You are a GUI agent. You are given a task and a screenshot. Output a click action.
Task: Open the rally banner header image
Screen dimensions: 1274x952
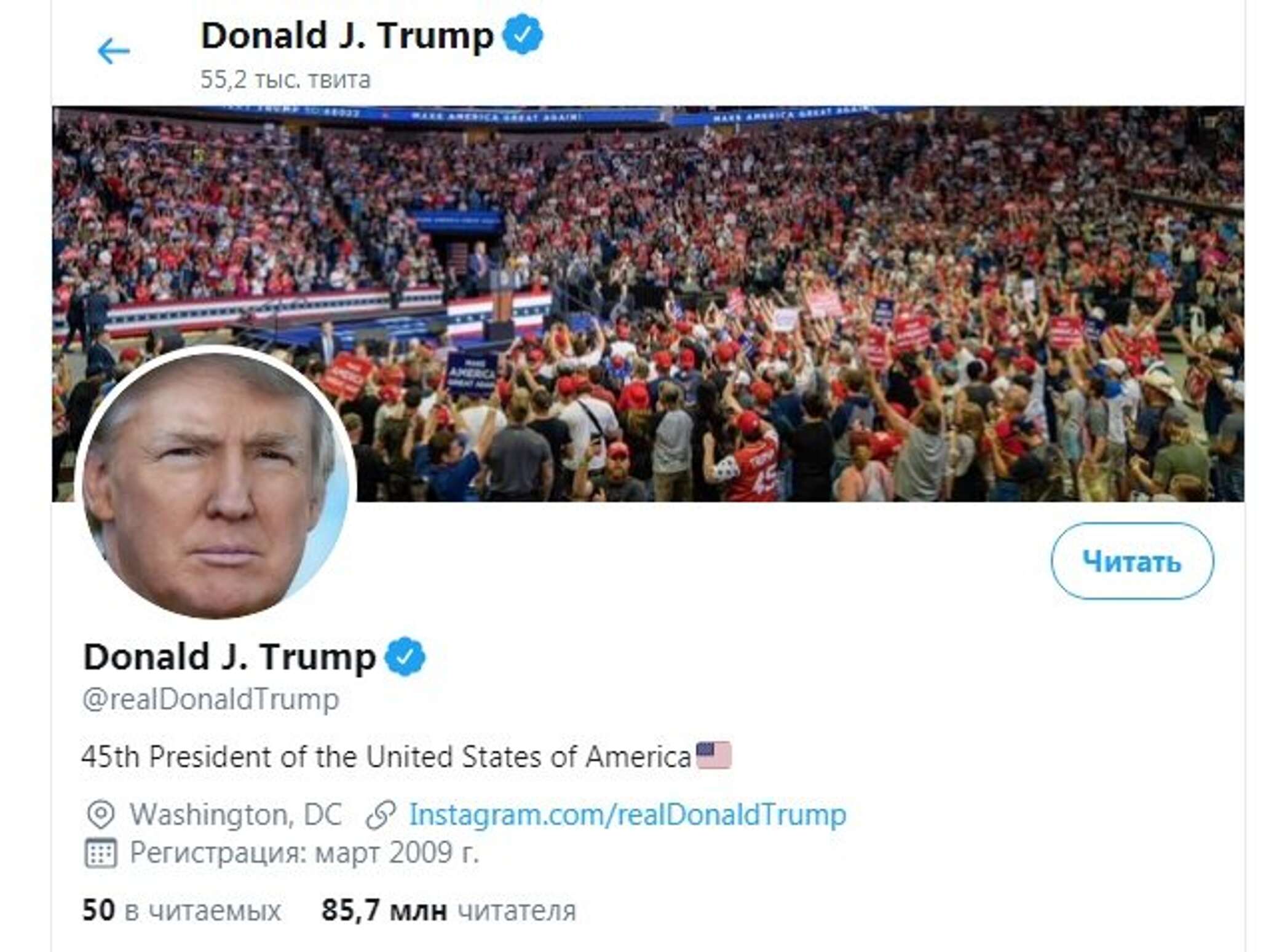pos(648,304)
